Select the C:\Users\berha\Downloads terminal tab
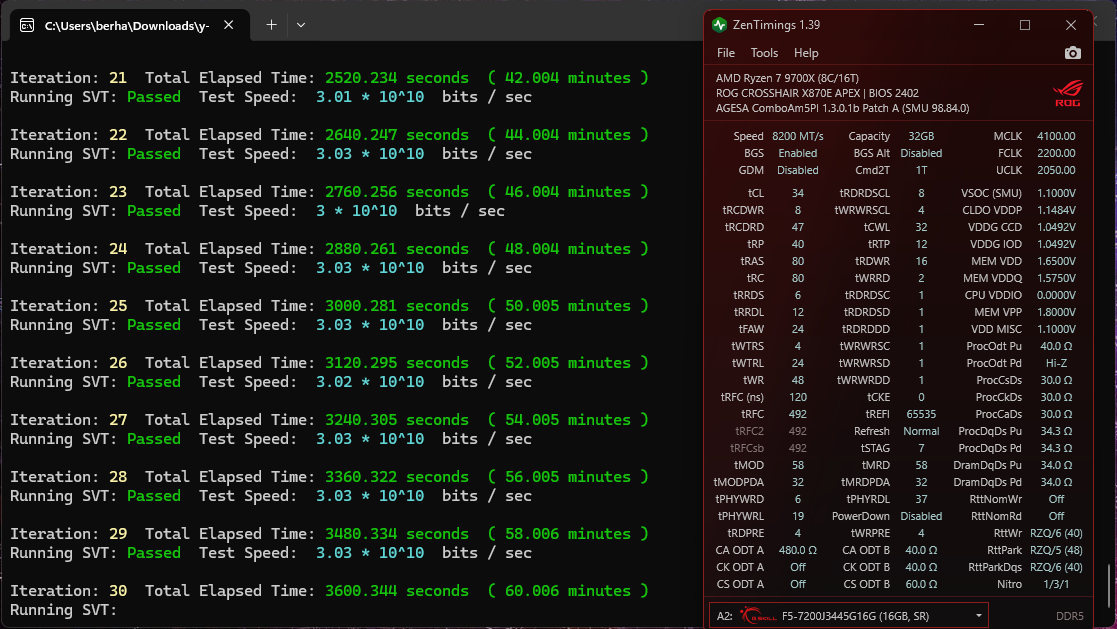The height and width of the screenshot is (629, 1117). pos(129,26)
